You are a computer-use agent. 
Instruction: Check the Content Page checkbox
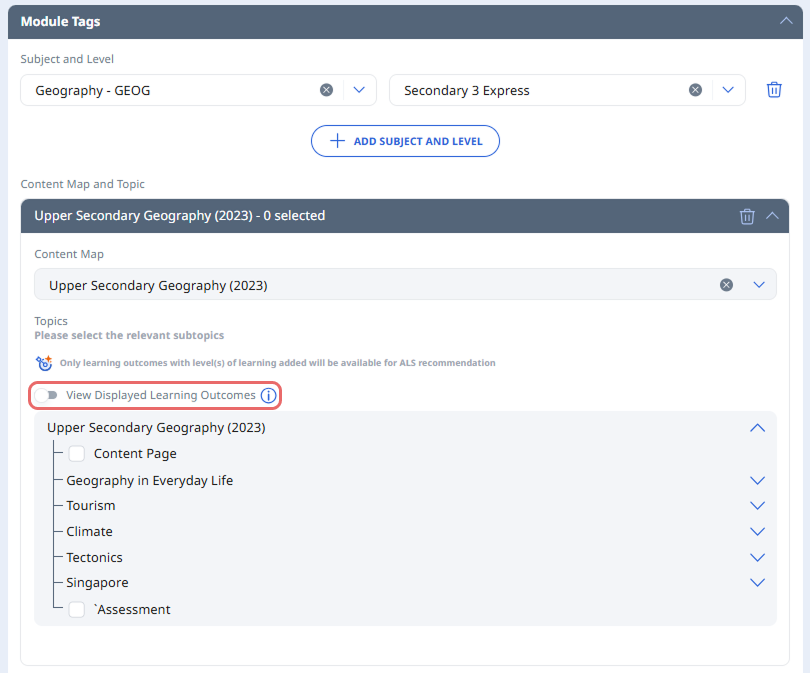click(77, 454)
